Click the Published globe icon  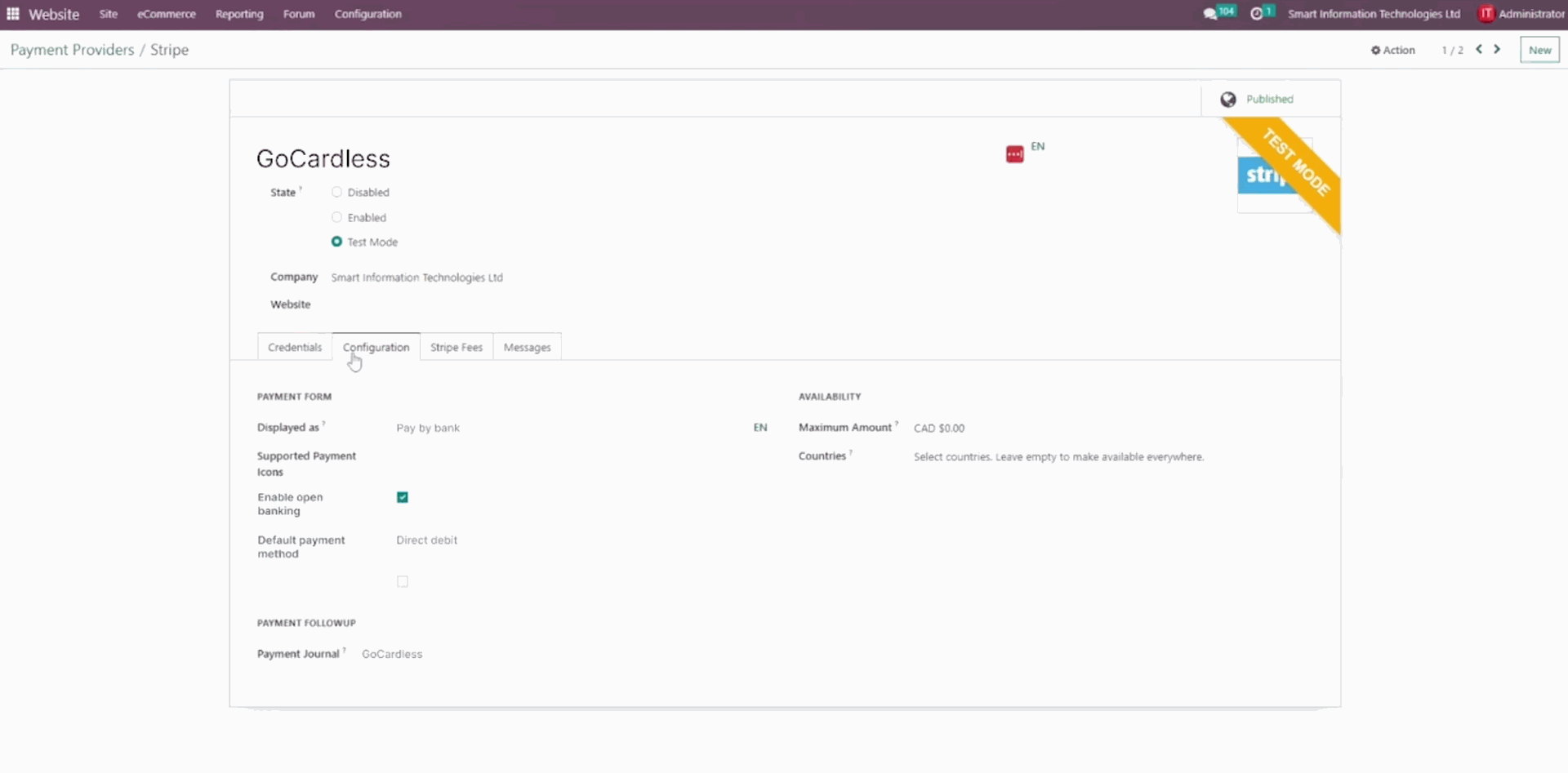click(1227, 100)
